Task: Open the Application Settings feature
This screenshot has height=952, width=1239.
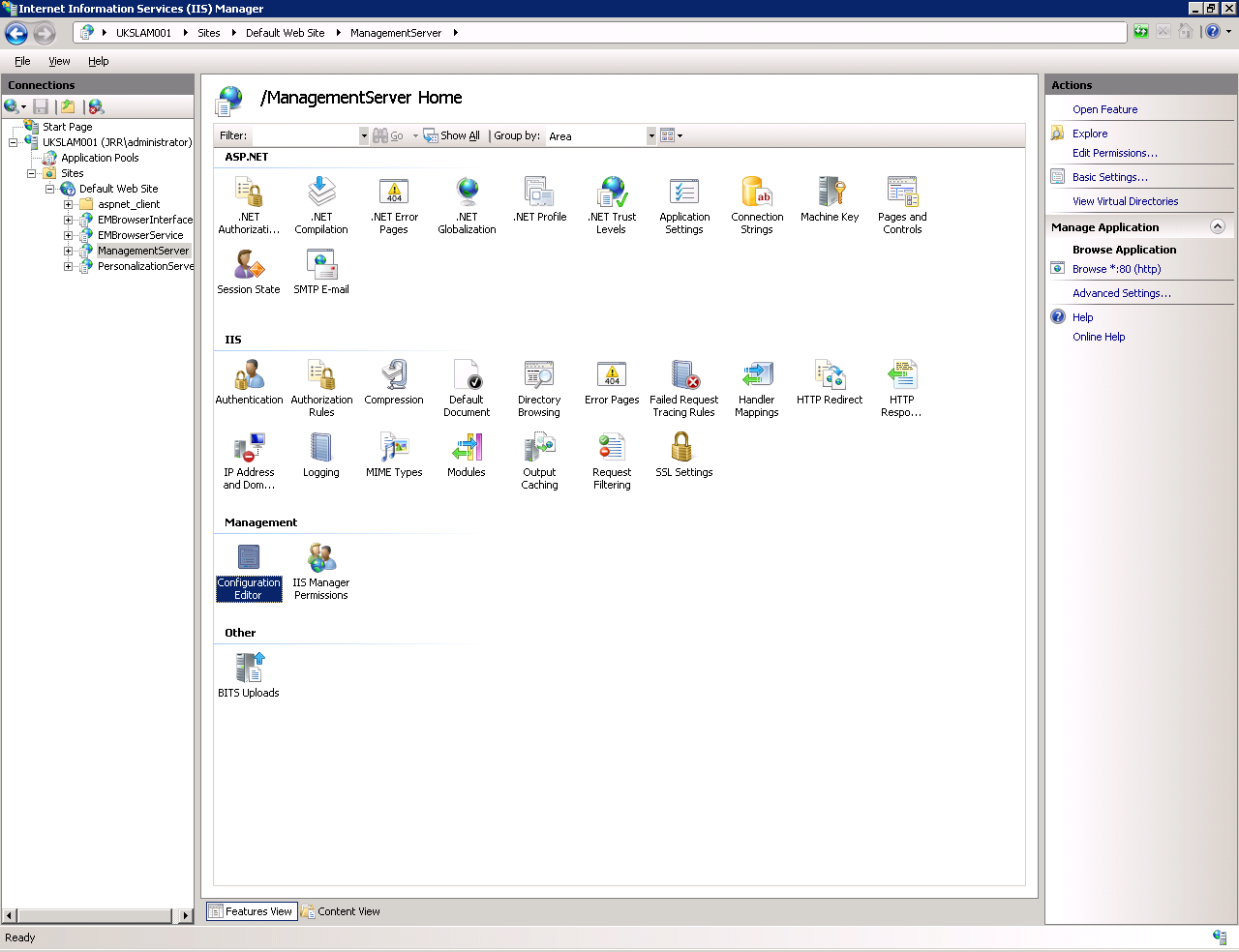Action: [684, 205]
